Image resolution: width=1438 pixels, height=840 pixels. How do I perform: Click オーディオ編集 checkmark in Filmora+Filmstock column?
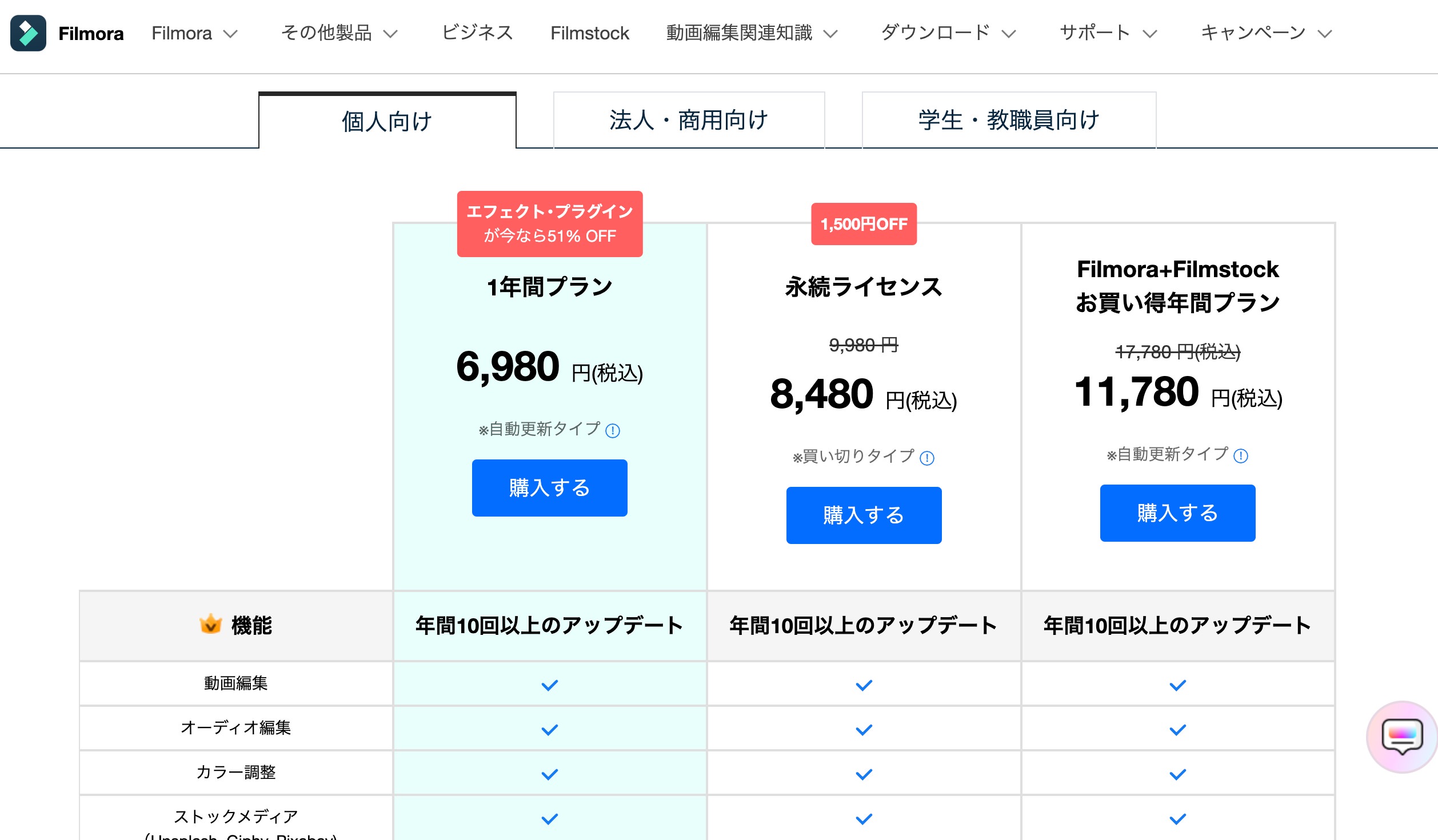[1178, 729]
